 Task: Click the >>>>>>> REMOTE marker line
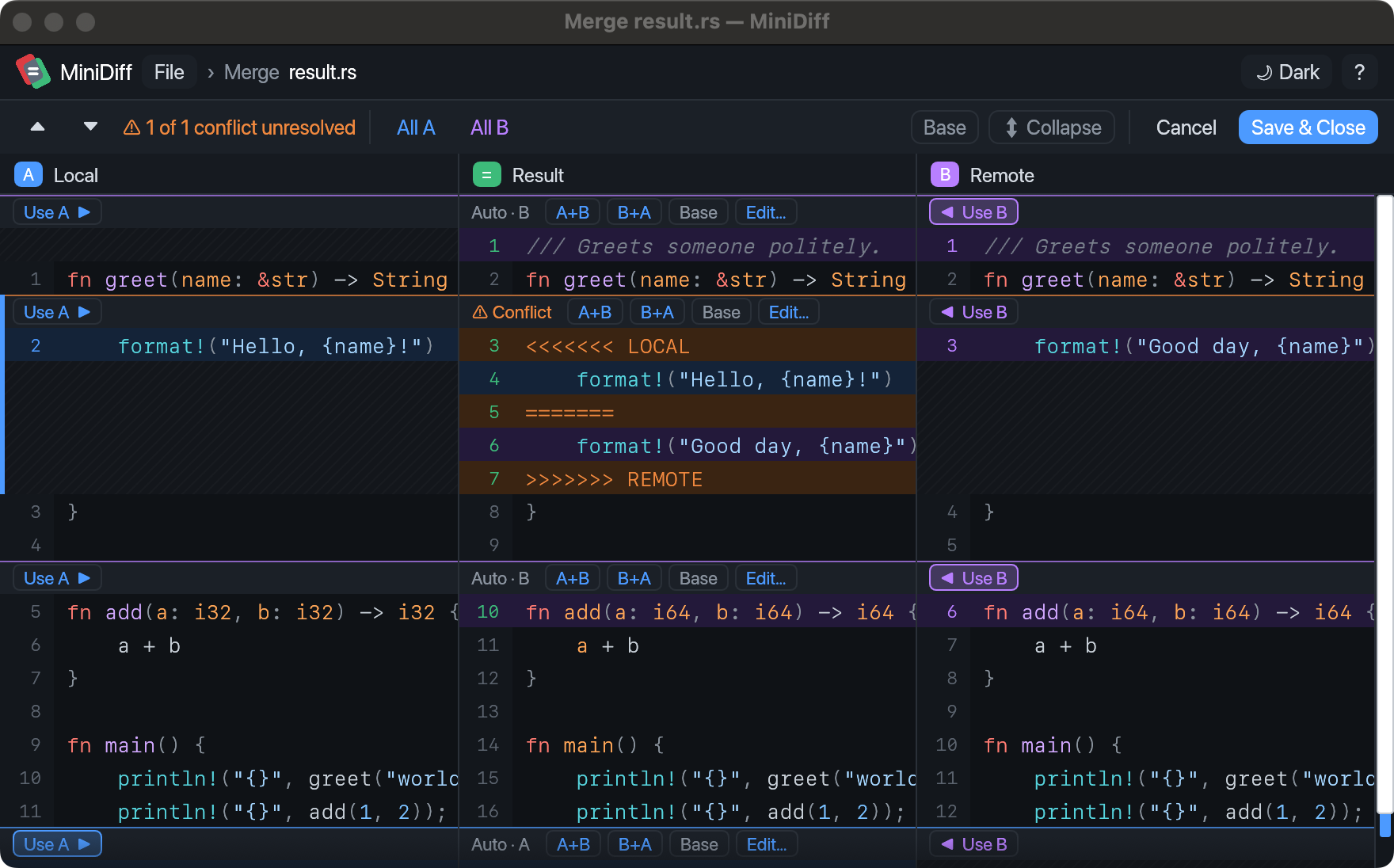pyautogui.click(x=687, y=478)
